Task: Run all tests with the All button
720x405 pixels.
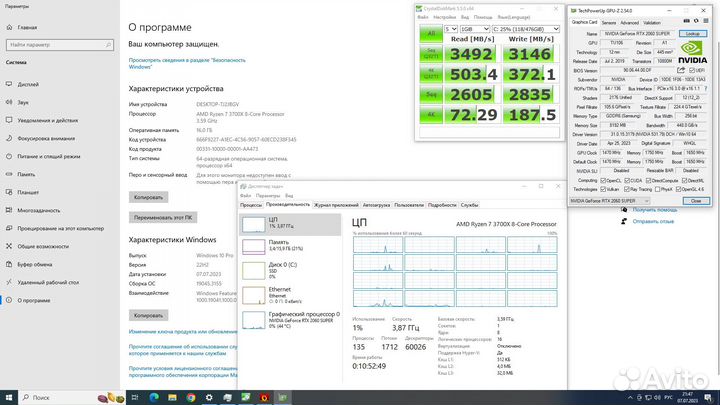Action: (431, 33)
